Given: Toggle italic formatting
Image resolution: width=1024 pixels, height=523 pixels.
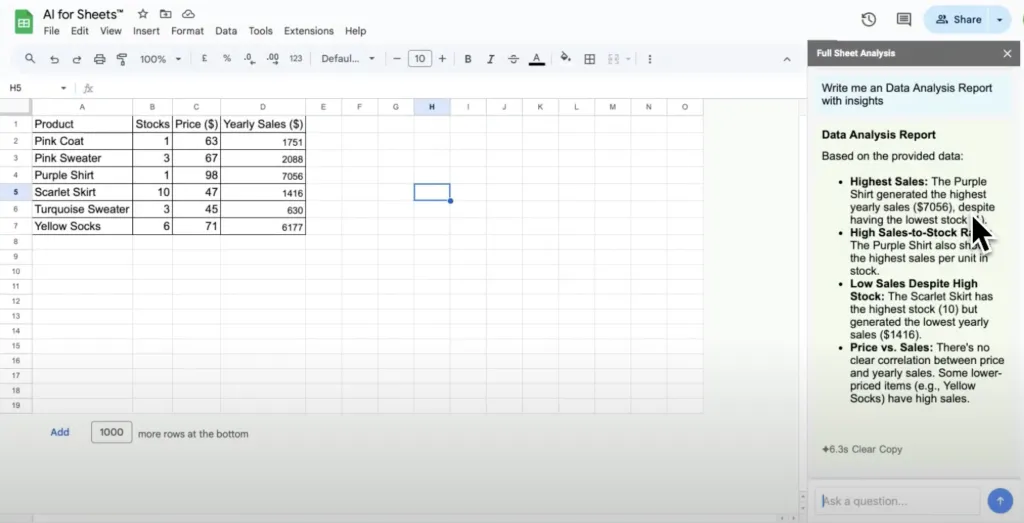Looking at the screenshot, I should tap(490, 59).
